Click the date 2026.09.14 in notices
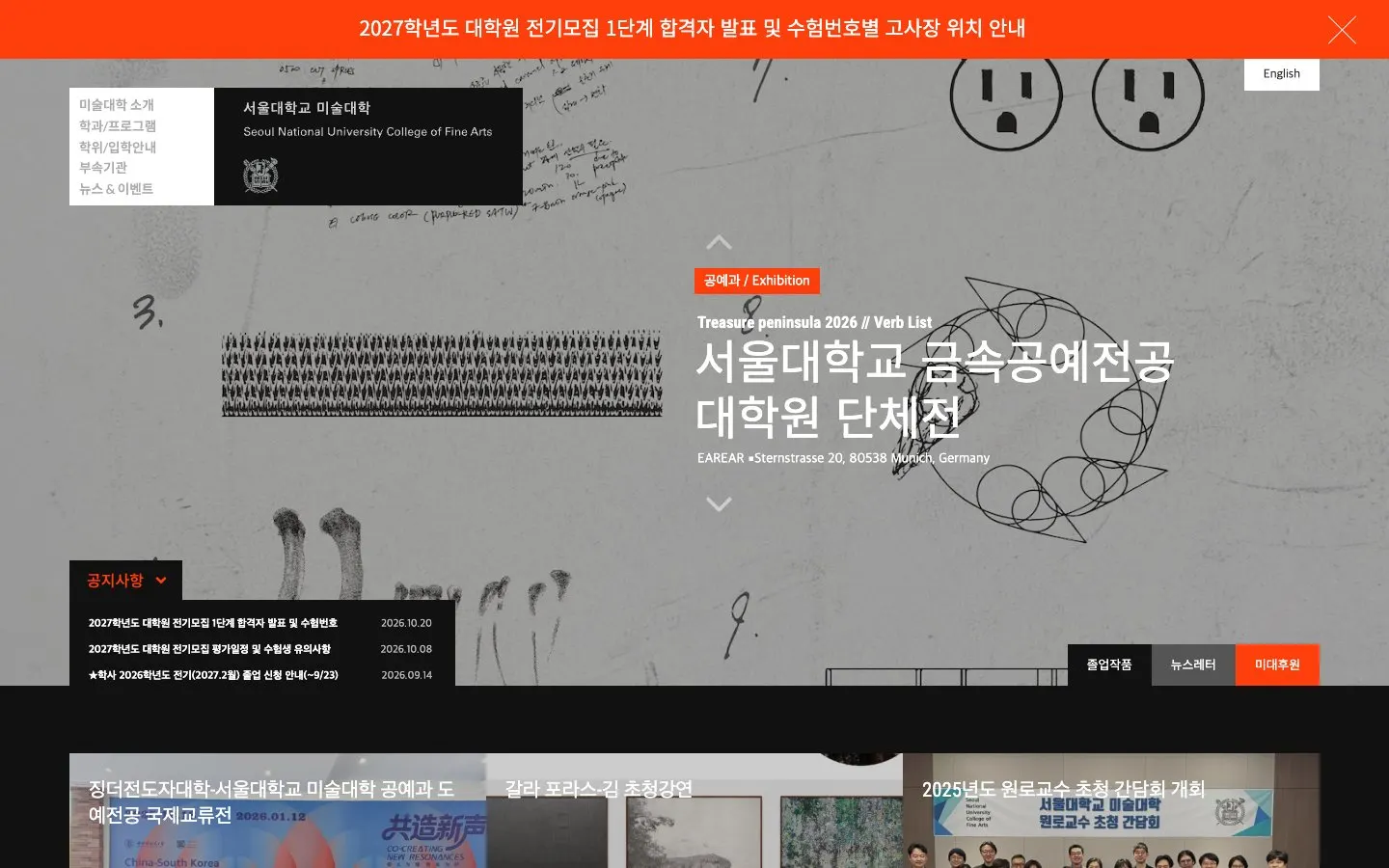The width and height of the screenshot is (1389, 868). click(x=406, y=675)
